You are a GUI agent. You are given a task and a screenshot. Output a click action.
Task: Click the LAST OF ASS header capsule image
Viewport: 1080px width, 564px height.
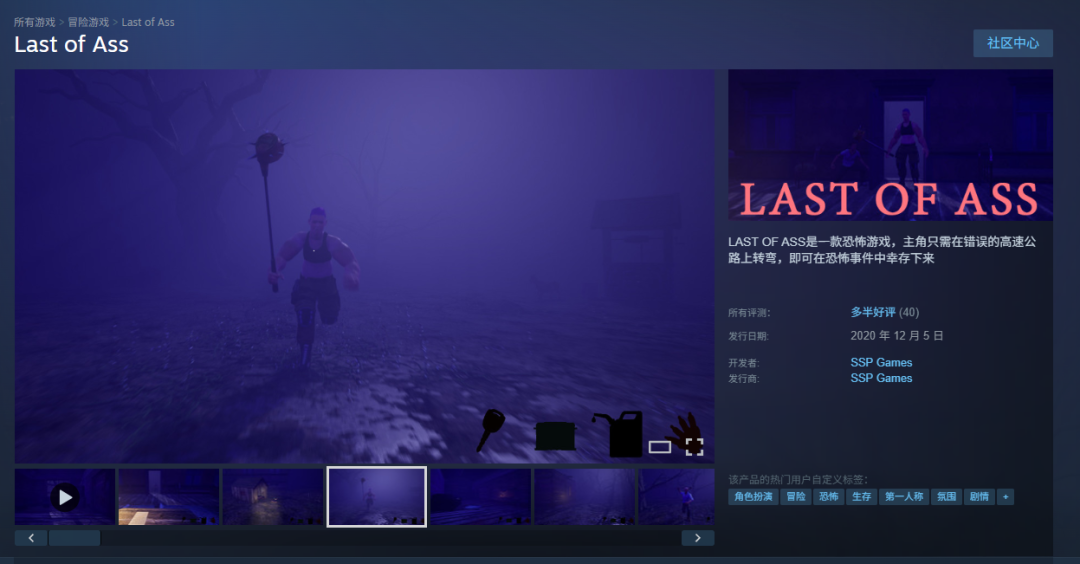(x=891, y=145)
